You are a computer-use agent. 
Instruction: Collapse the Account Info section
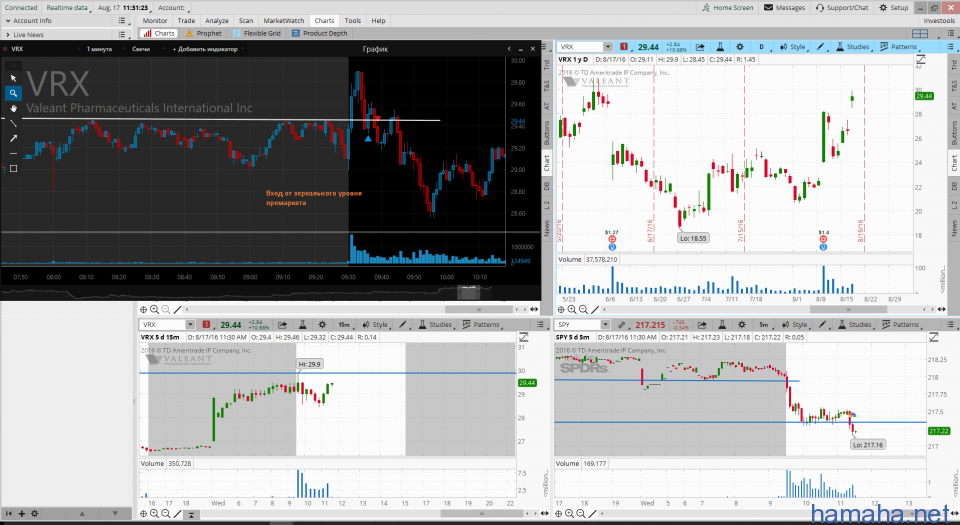tap(8, 21)
